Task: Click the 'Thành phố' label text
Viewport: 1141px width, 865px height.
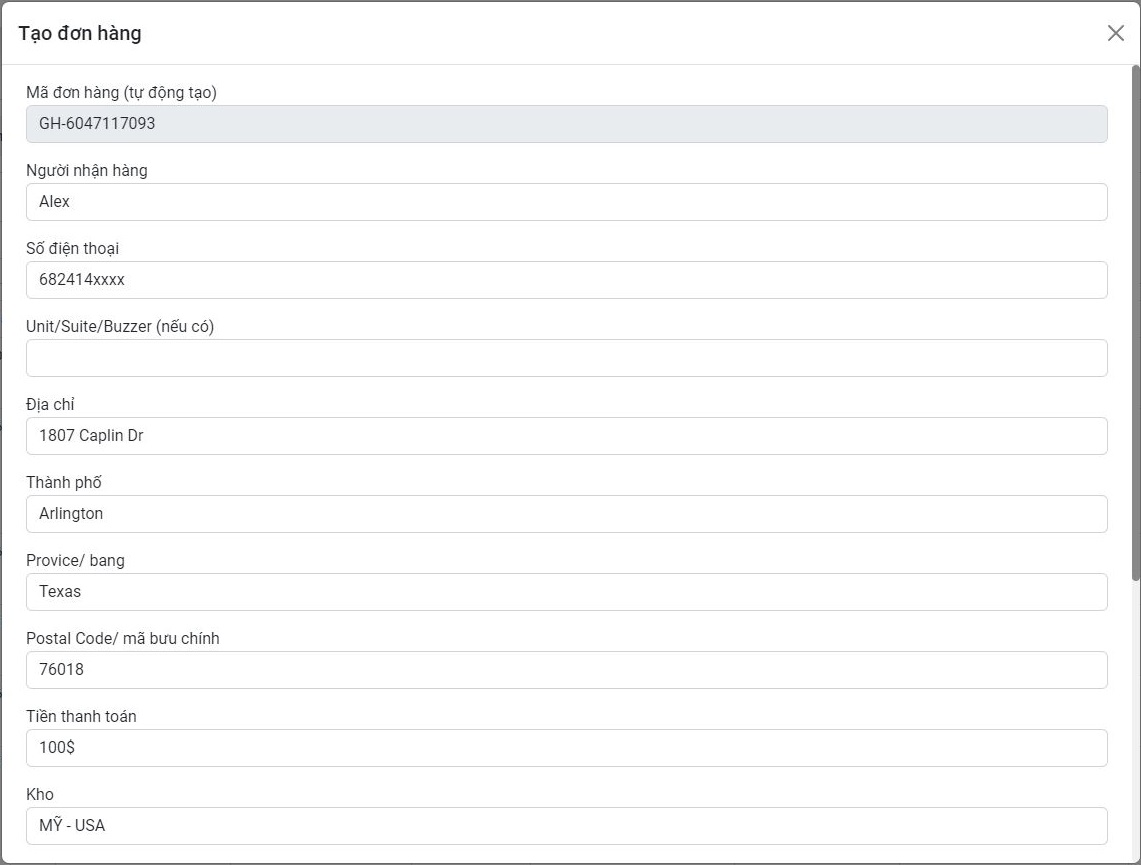Action: [64, 483]
